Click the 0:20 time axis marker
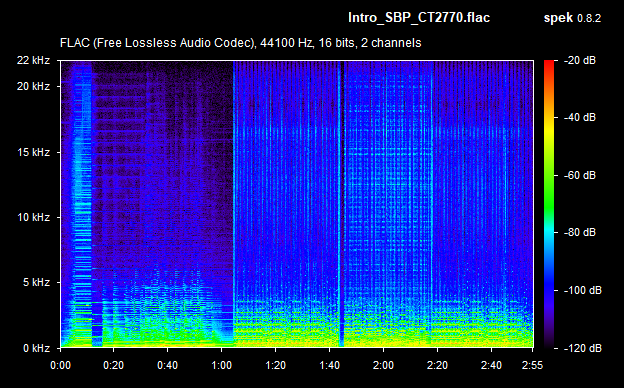The height and width of the screenshot is (388, 624). [x=113, y=365]
